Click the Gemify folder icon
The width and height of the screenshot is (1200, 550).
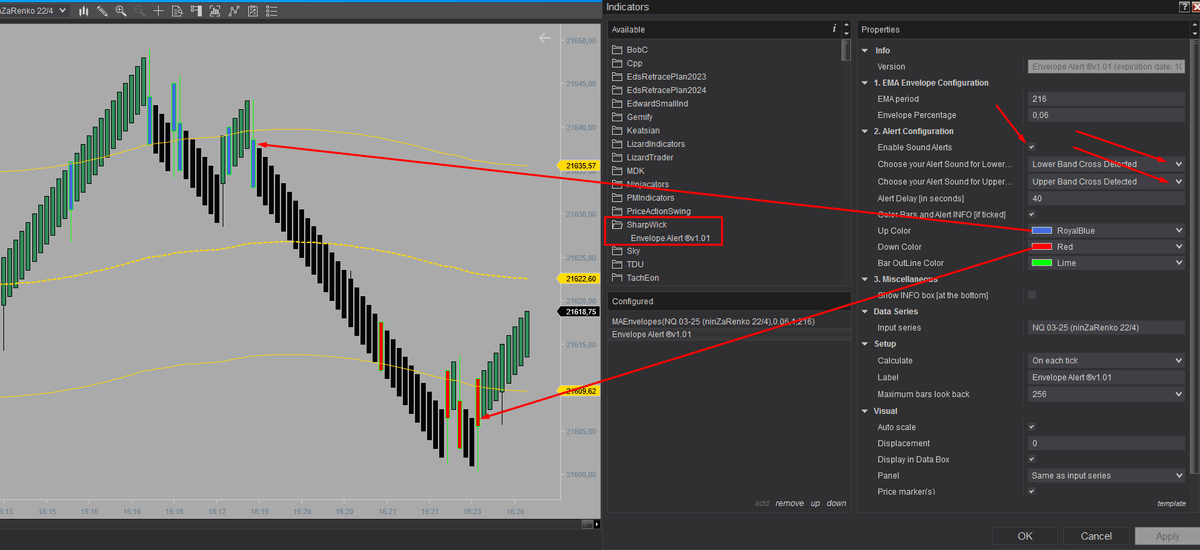[617, 117]
